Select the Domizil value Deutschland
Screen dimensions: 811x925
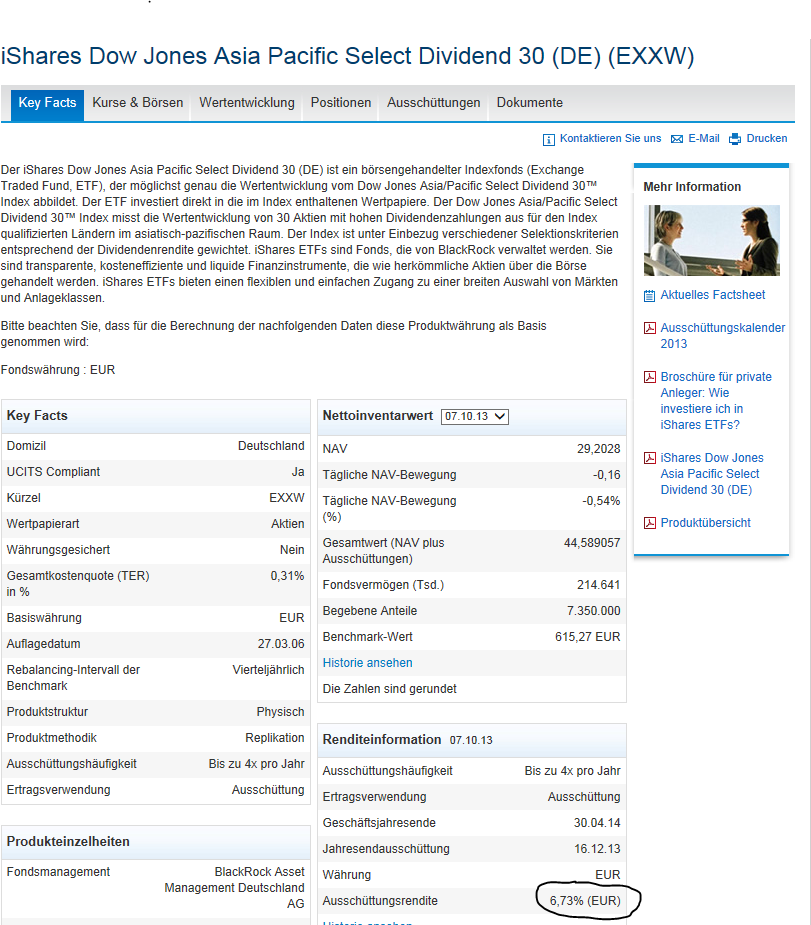click(271, 446)
